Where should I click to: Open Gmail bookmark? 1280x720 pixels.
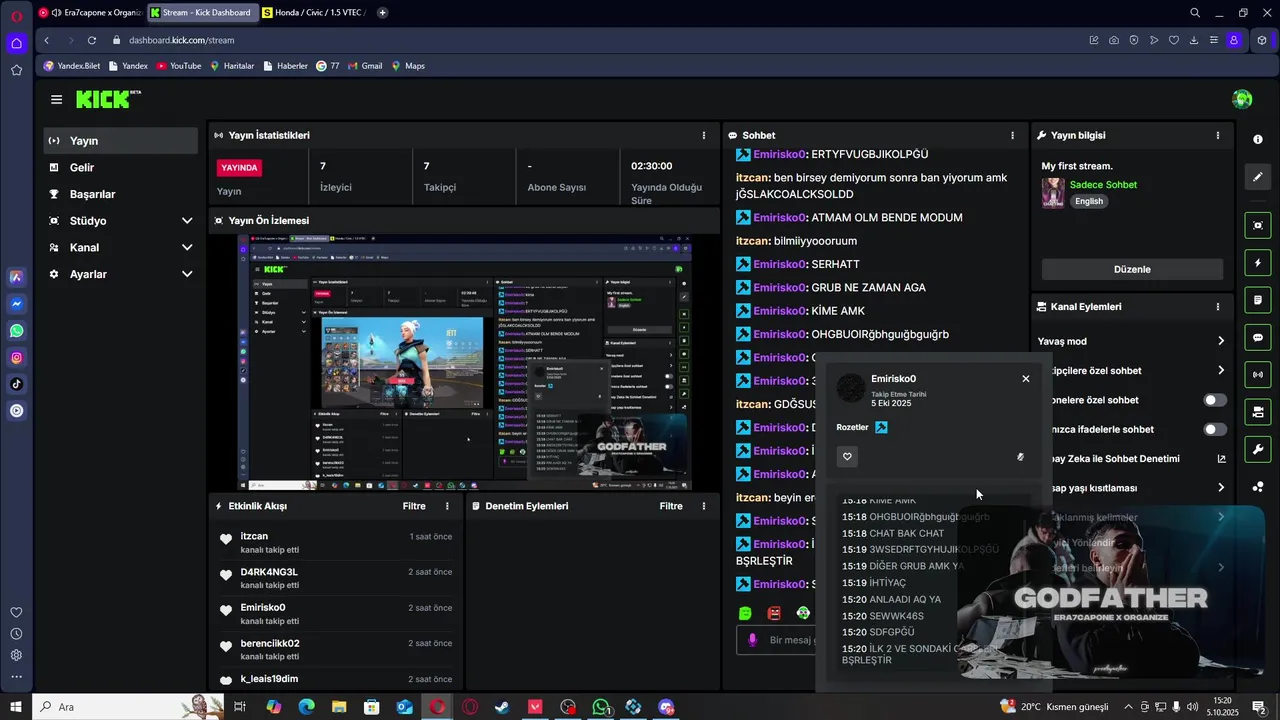pos(365,66)
